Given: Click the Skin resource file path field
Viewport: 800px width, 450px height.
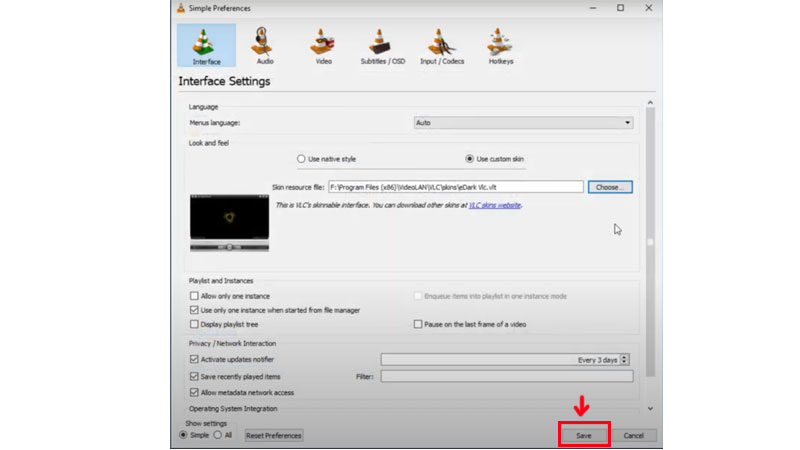Looking at the screenshot, I should (x=456, y=187).
